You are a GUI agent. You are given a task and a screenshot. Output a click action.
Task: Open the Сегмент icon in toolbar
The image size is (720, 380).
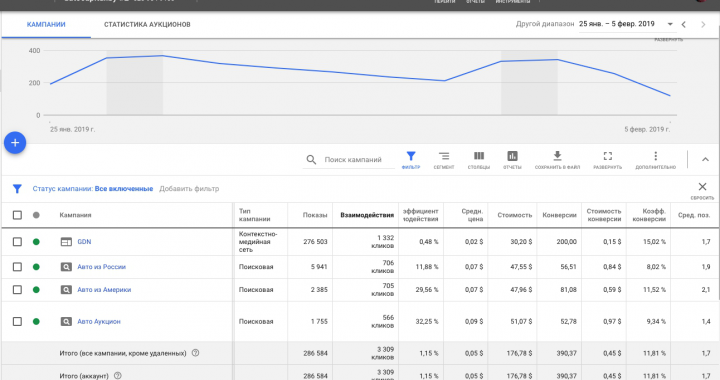(x=444, y=160)
